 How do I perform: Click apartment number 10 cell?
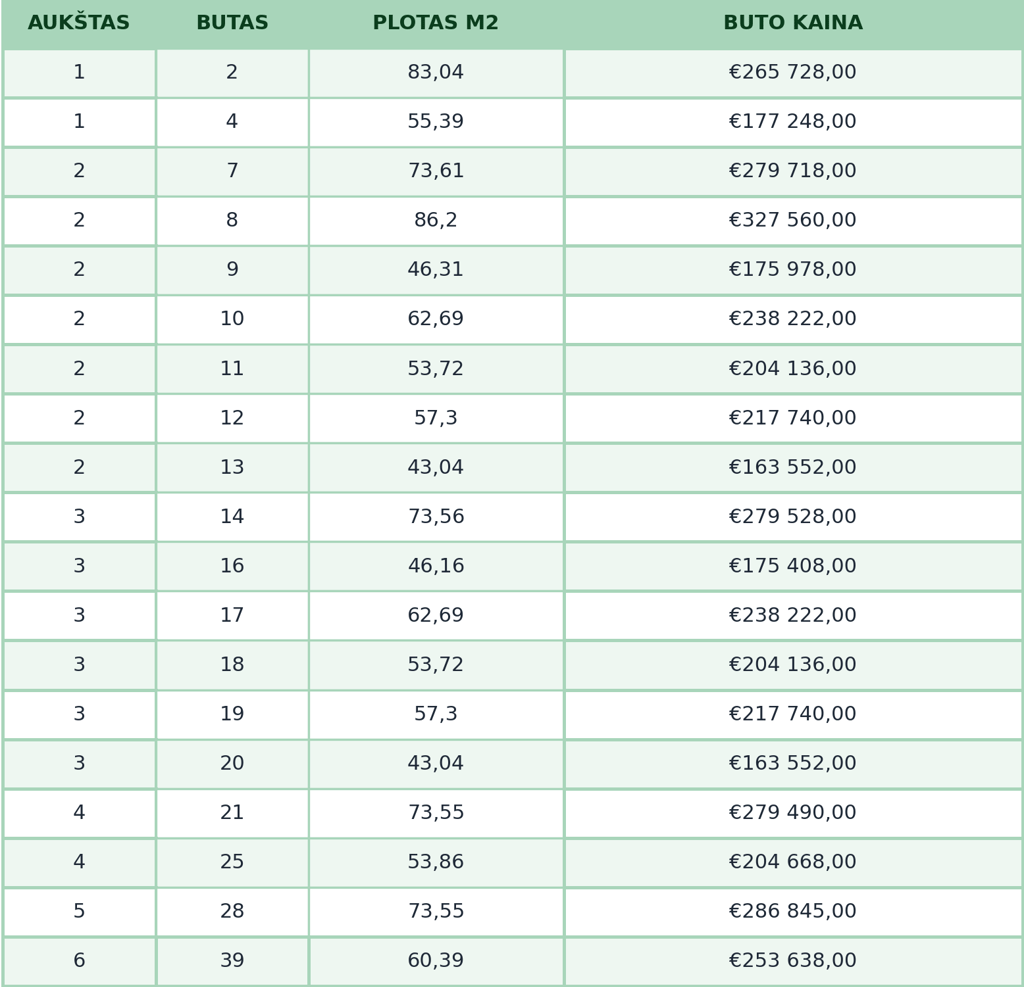(x=232, y=319)
